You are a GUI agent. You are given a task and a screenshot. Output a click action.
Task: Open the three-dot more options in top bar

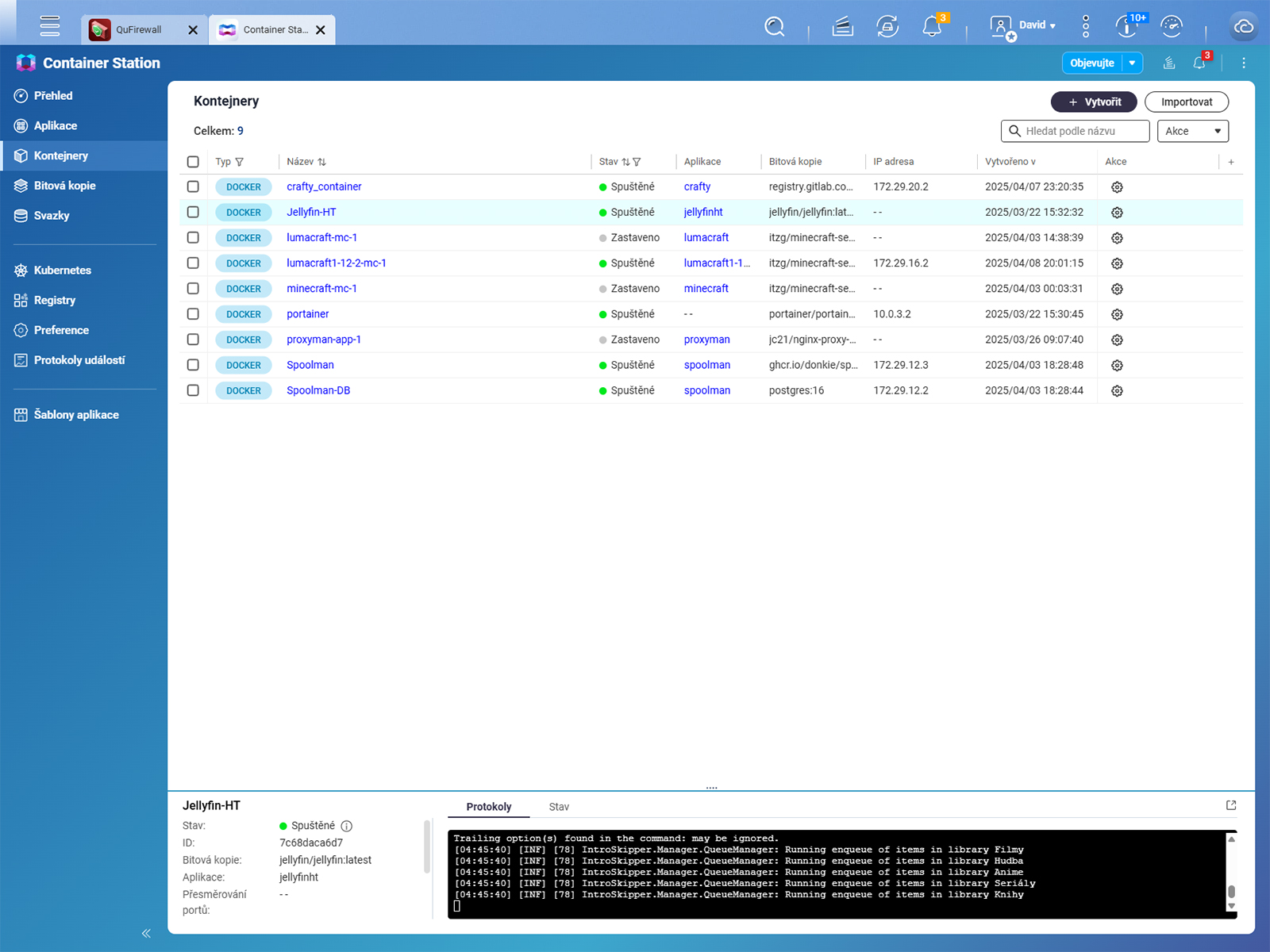[1086, 27]
